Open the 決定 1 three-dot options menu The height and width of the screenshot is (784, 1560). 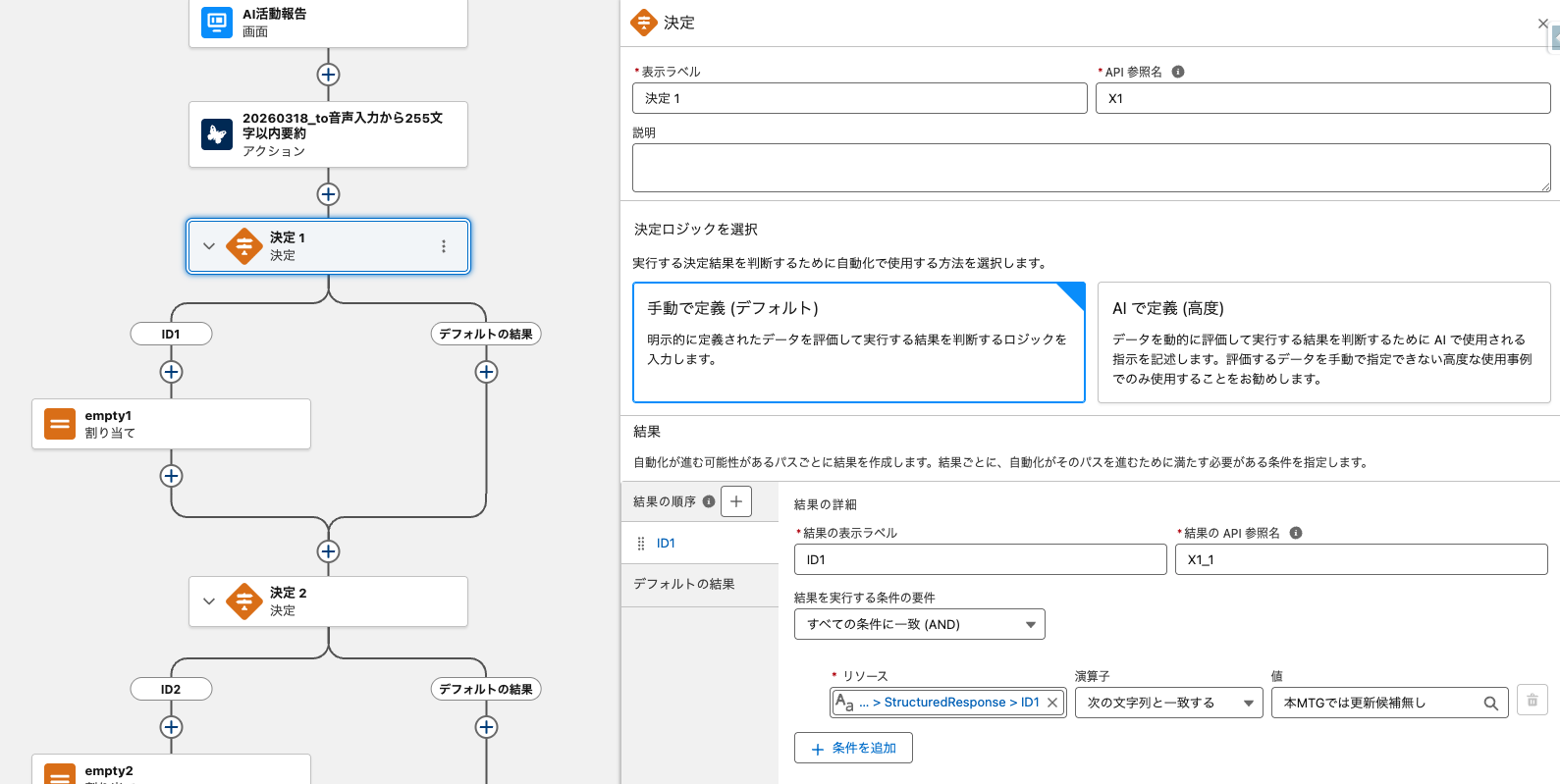(444, 246)
